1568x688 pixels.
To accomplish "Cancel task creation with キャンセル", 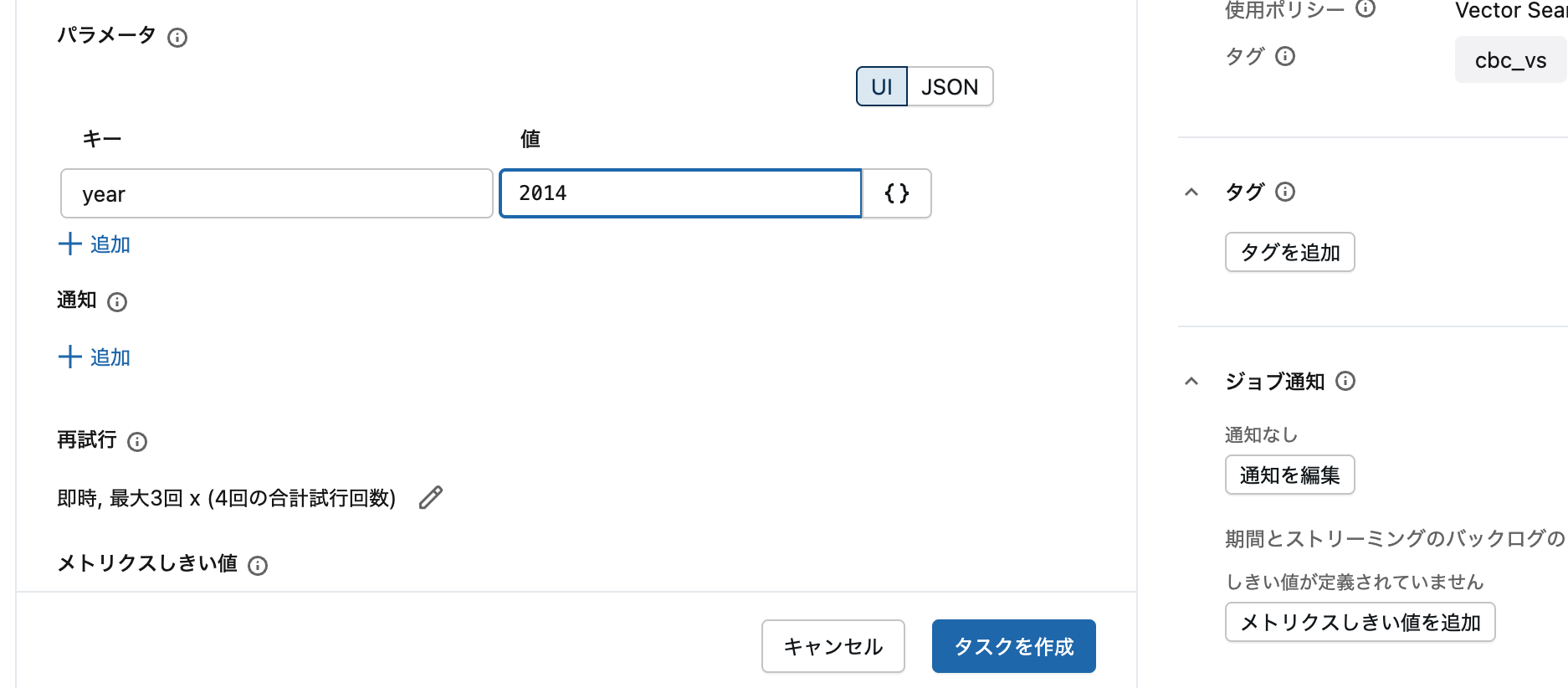I will coord(833,645).
